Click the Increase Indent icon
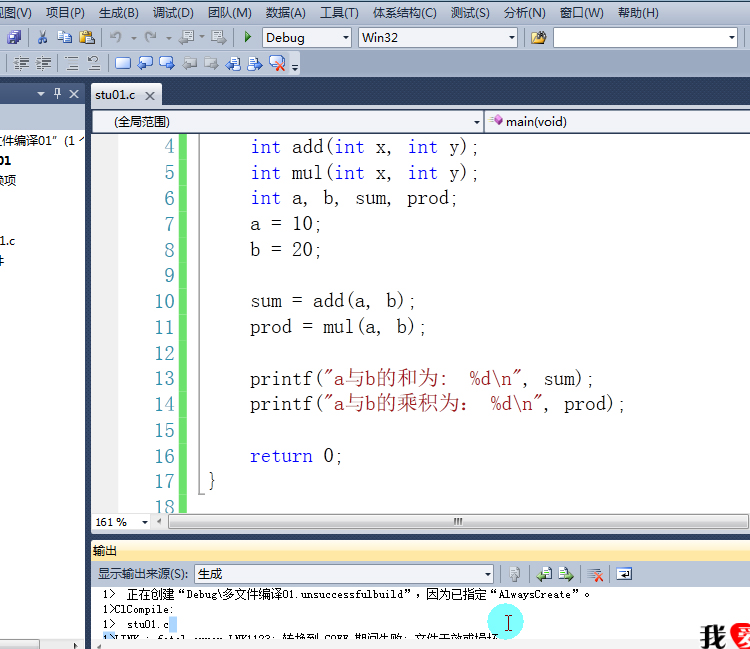The image size is (750, 649). (x=44, y=63)
